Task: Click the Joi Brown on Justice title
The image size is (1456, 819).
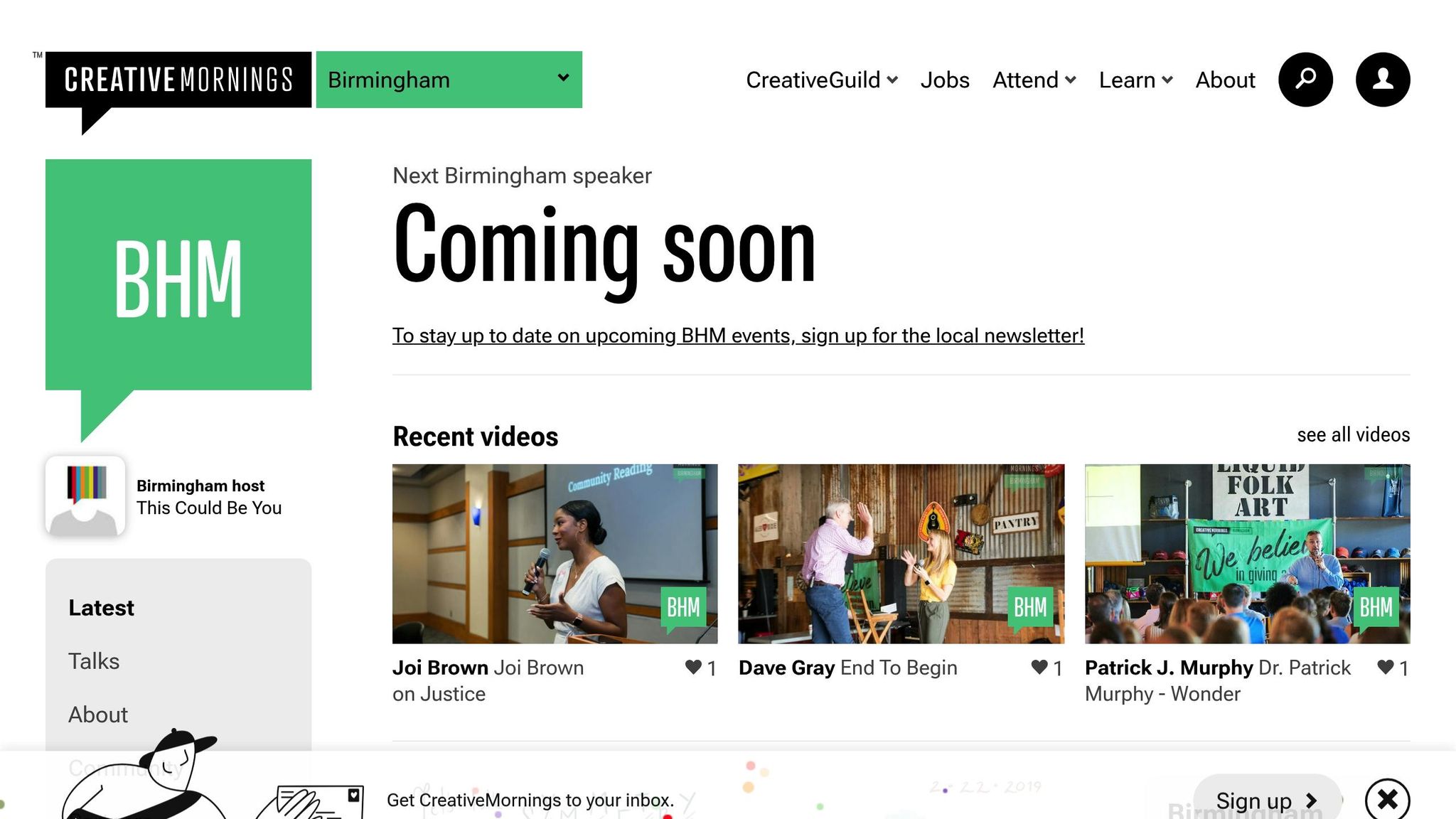Action: (x=488, y=680)
